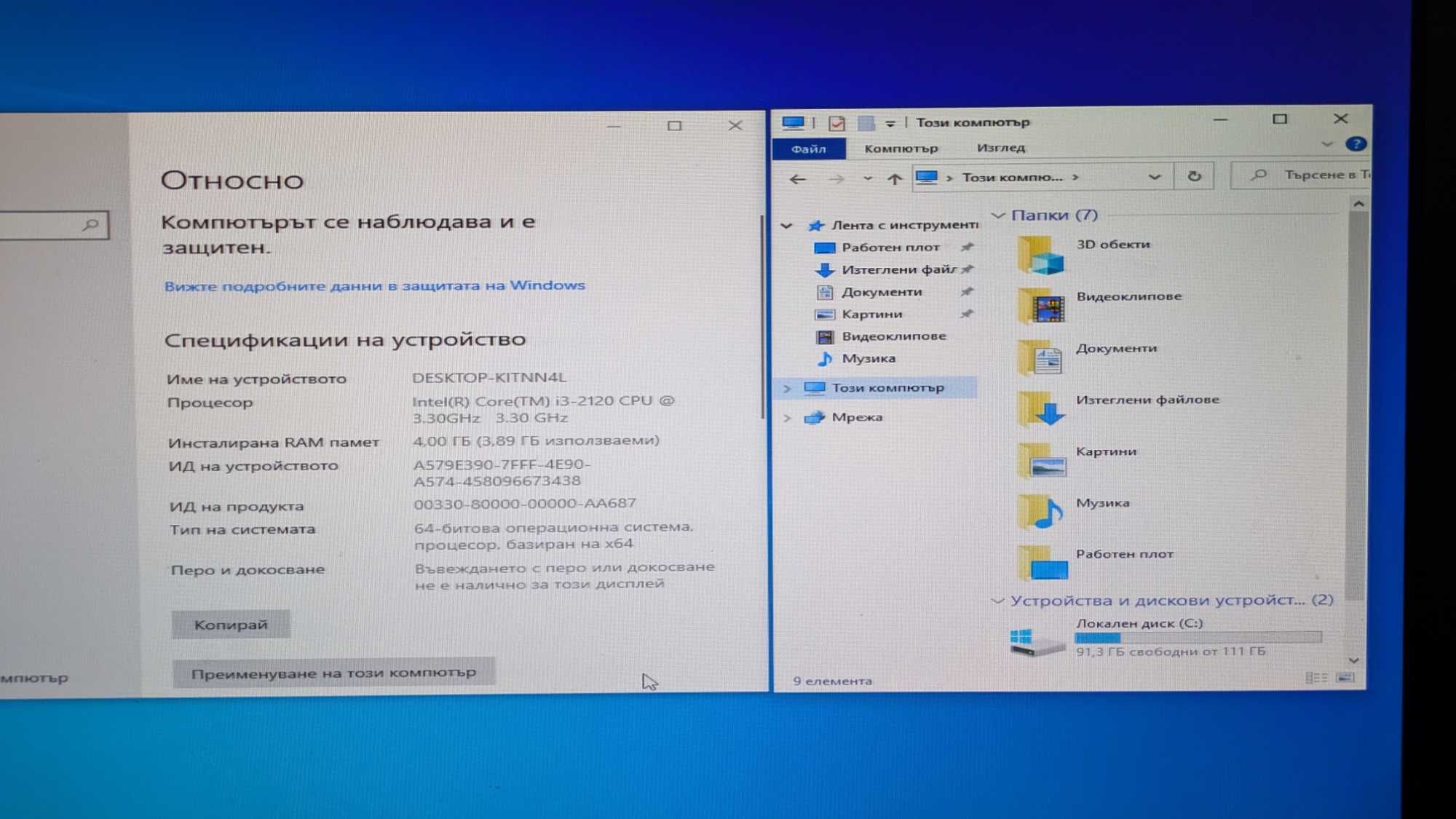Open Вижте подробните данни в защитата на Windows link

click(374, 285)
